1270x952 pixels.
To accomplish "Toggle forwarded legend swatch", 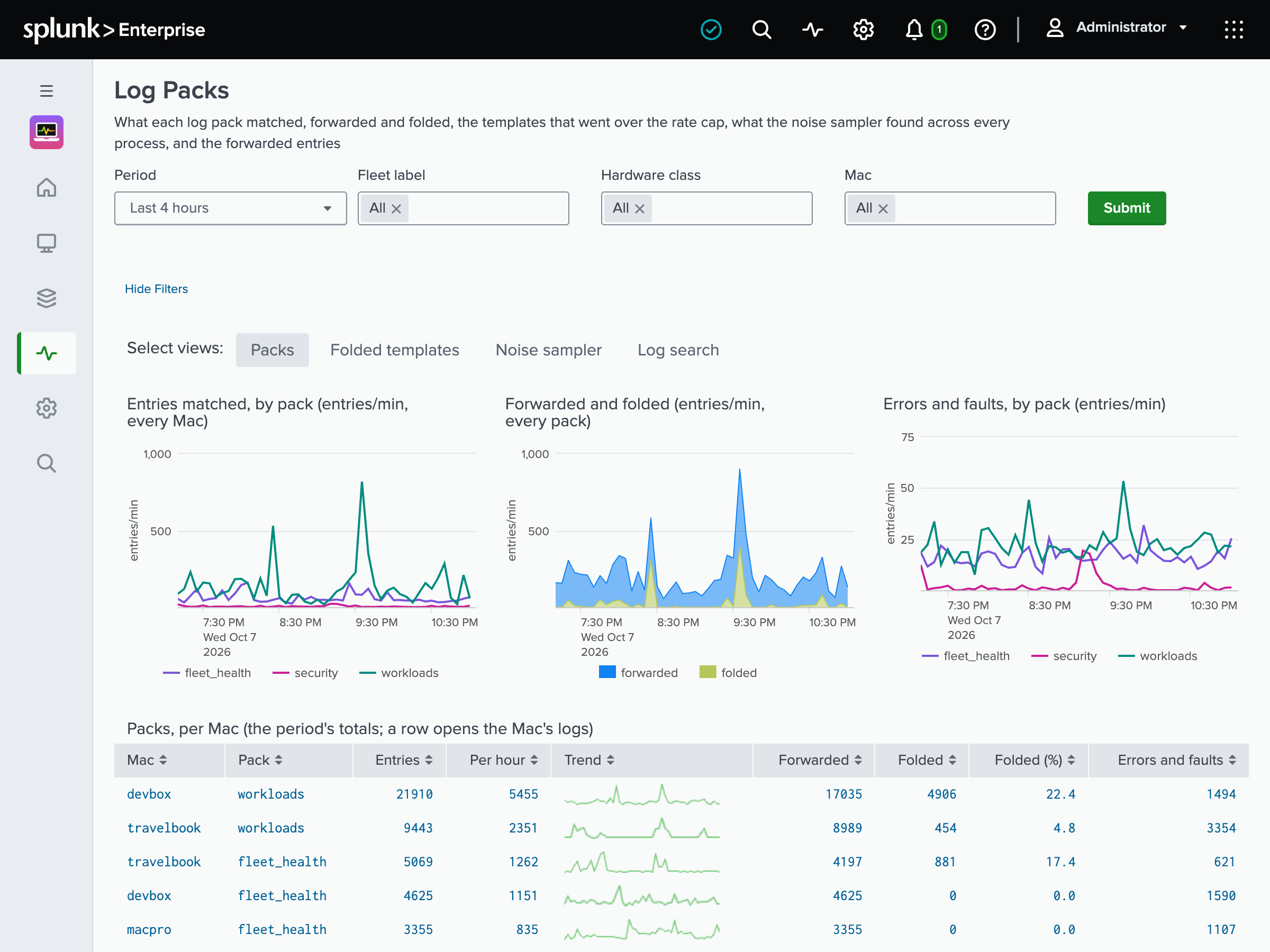I will click(x=607, y=672).
